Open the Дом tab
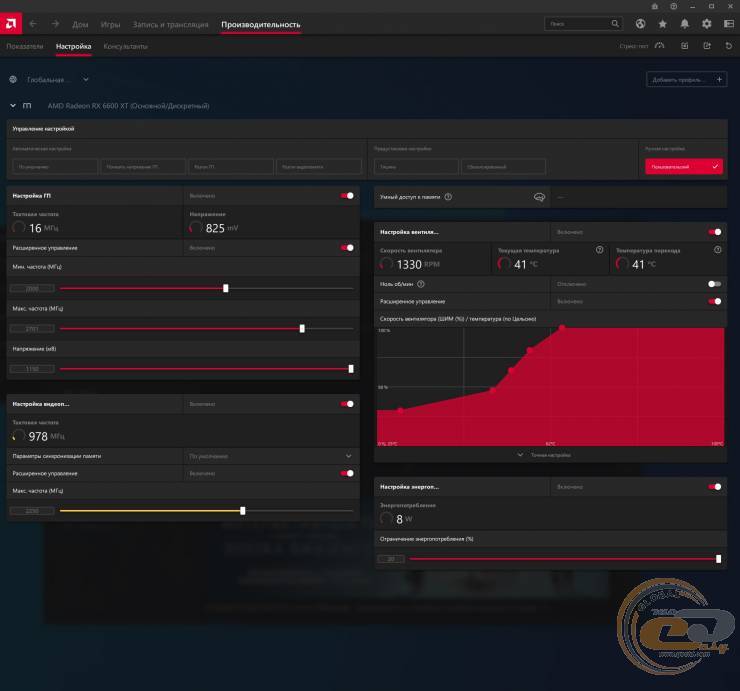The image size is (740, 691). 80,25
